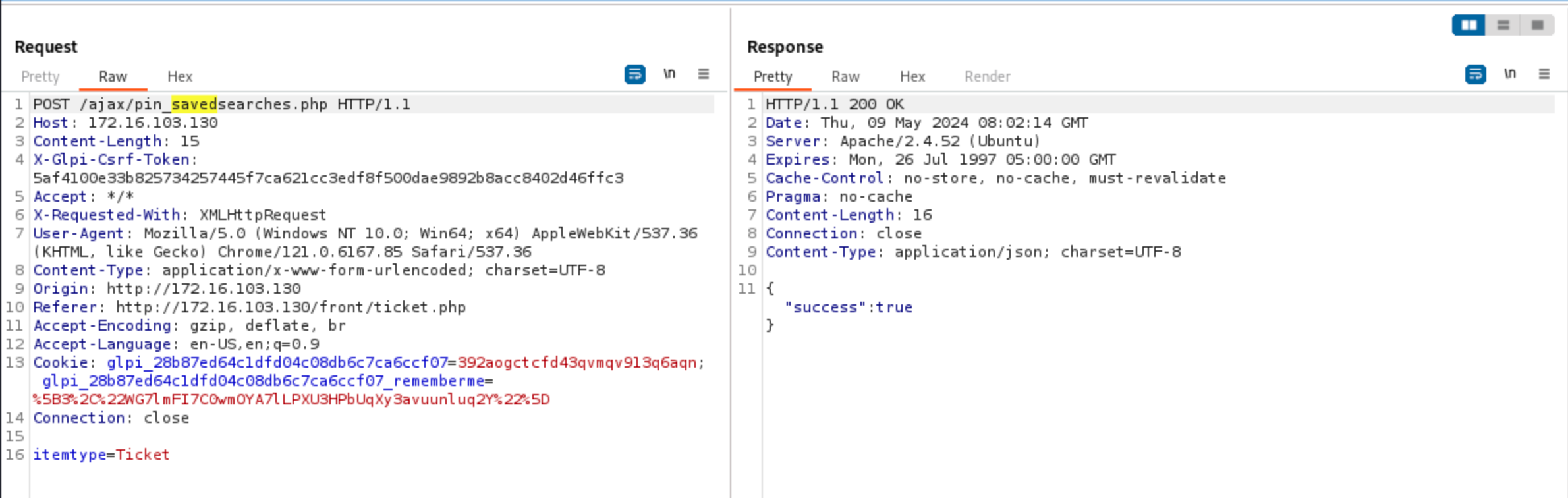Toggle non-printable characters \n in Request panel
1568x498 pixels.
point(669,74)
